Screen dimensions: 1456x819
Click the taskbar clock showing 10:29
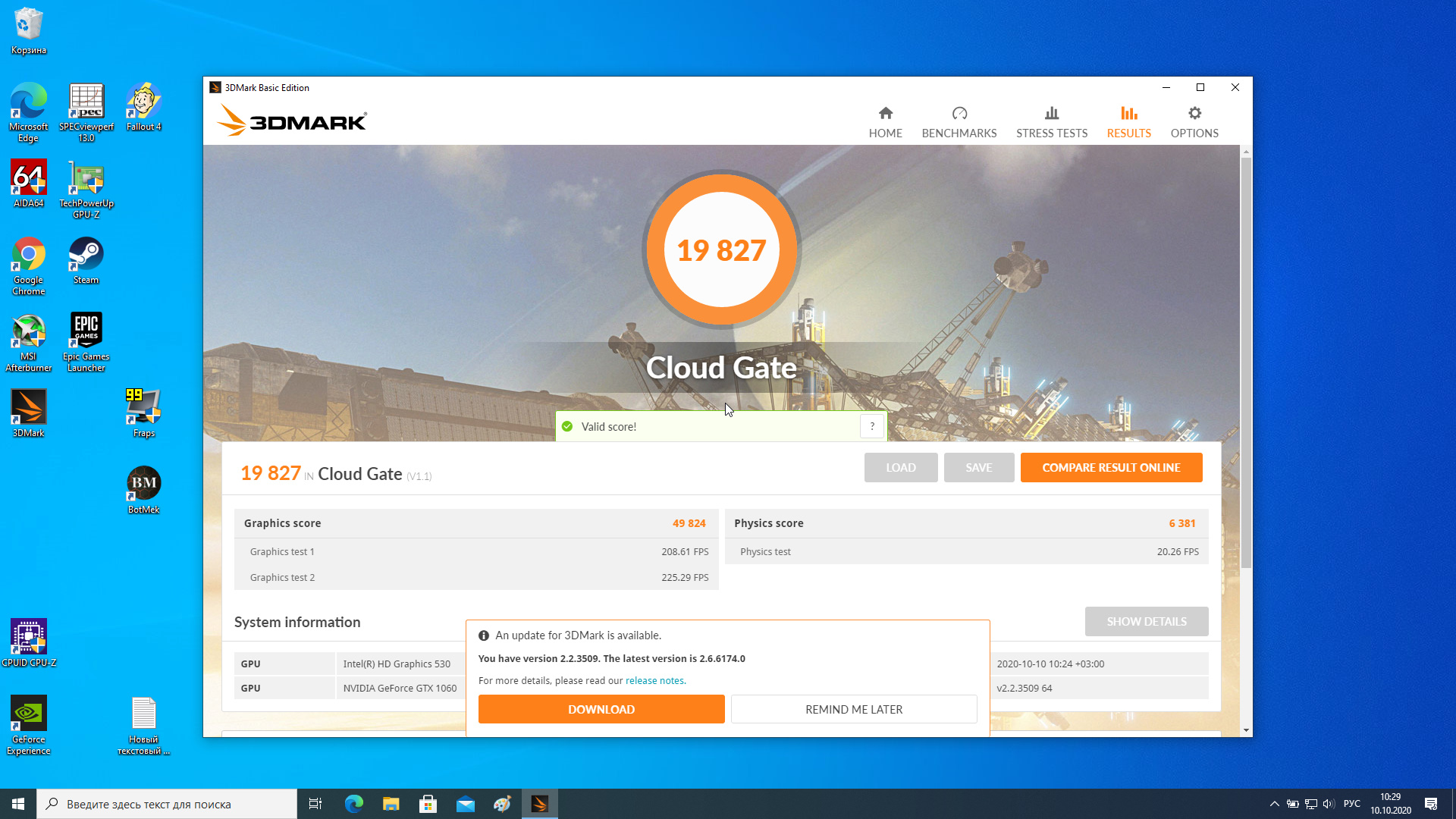1390,804
